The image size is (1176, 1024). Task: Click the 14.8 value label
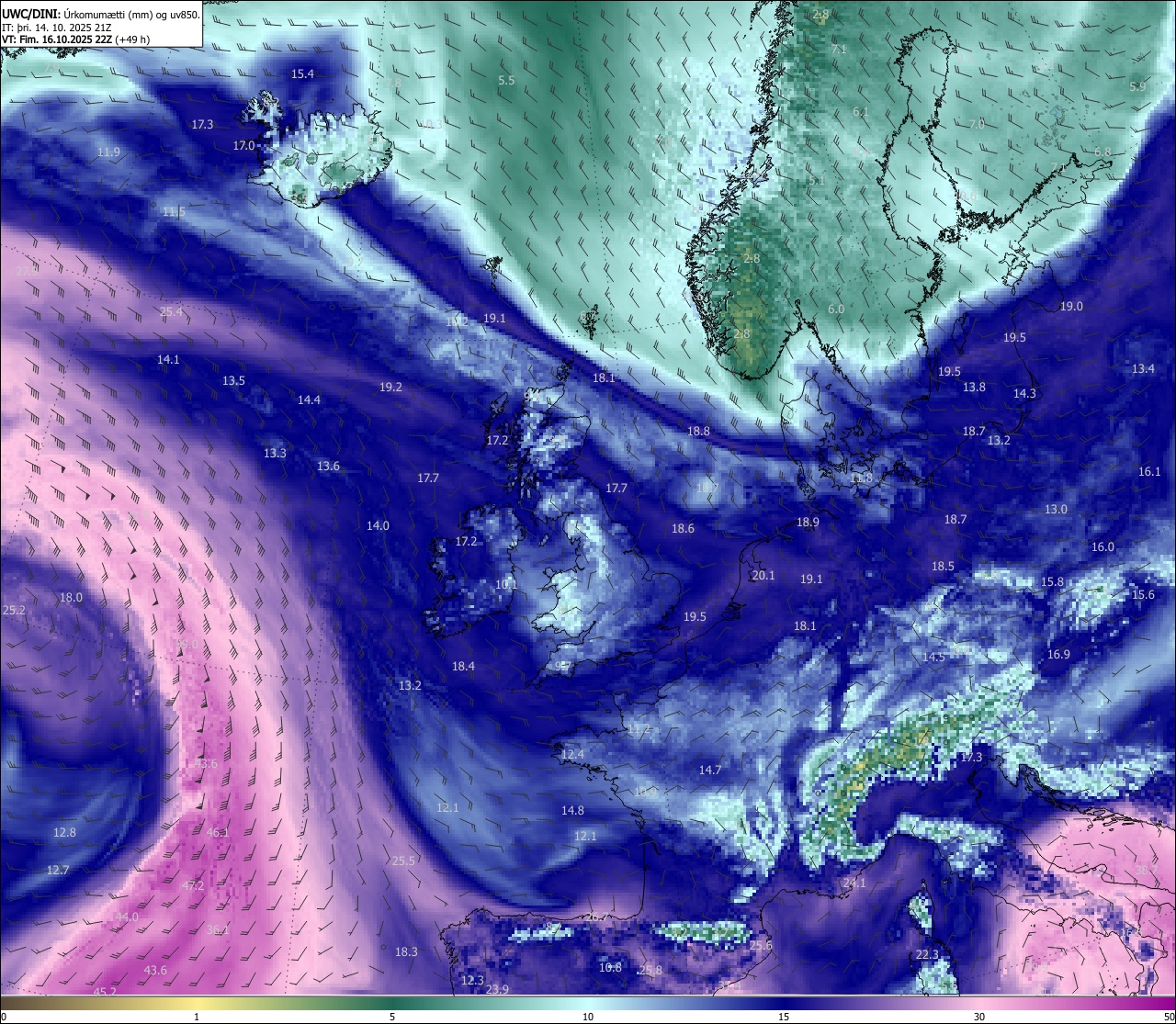(x=572, y=810)
